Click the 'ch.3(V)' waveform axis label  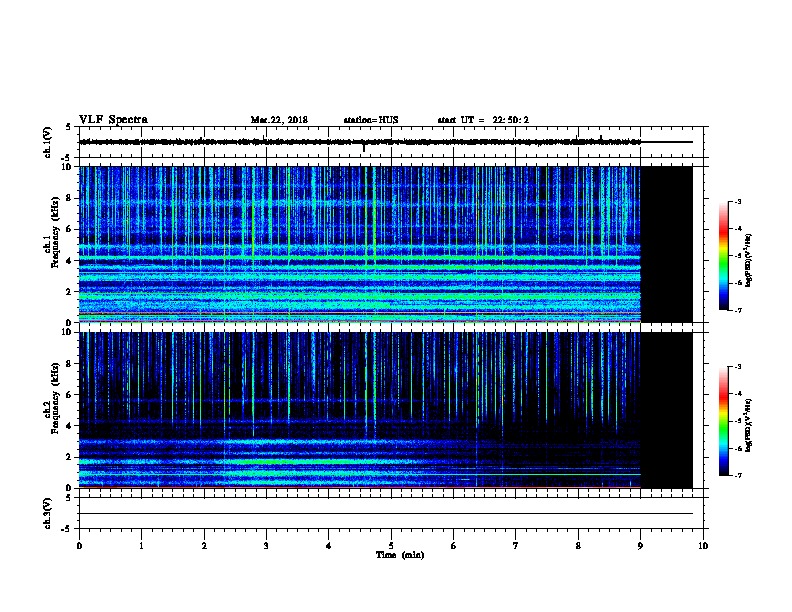48,513
